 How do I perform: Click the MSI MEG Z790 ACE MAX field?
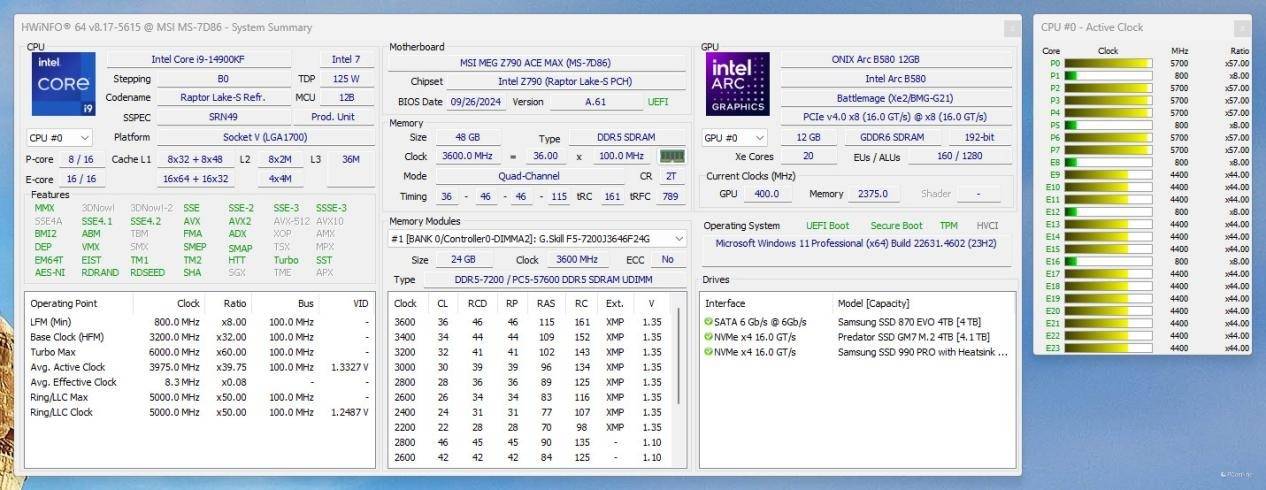pyautogui.click(x=537, y=63)
